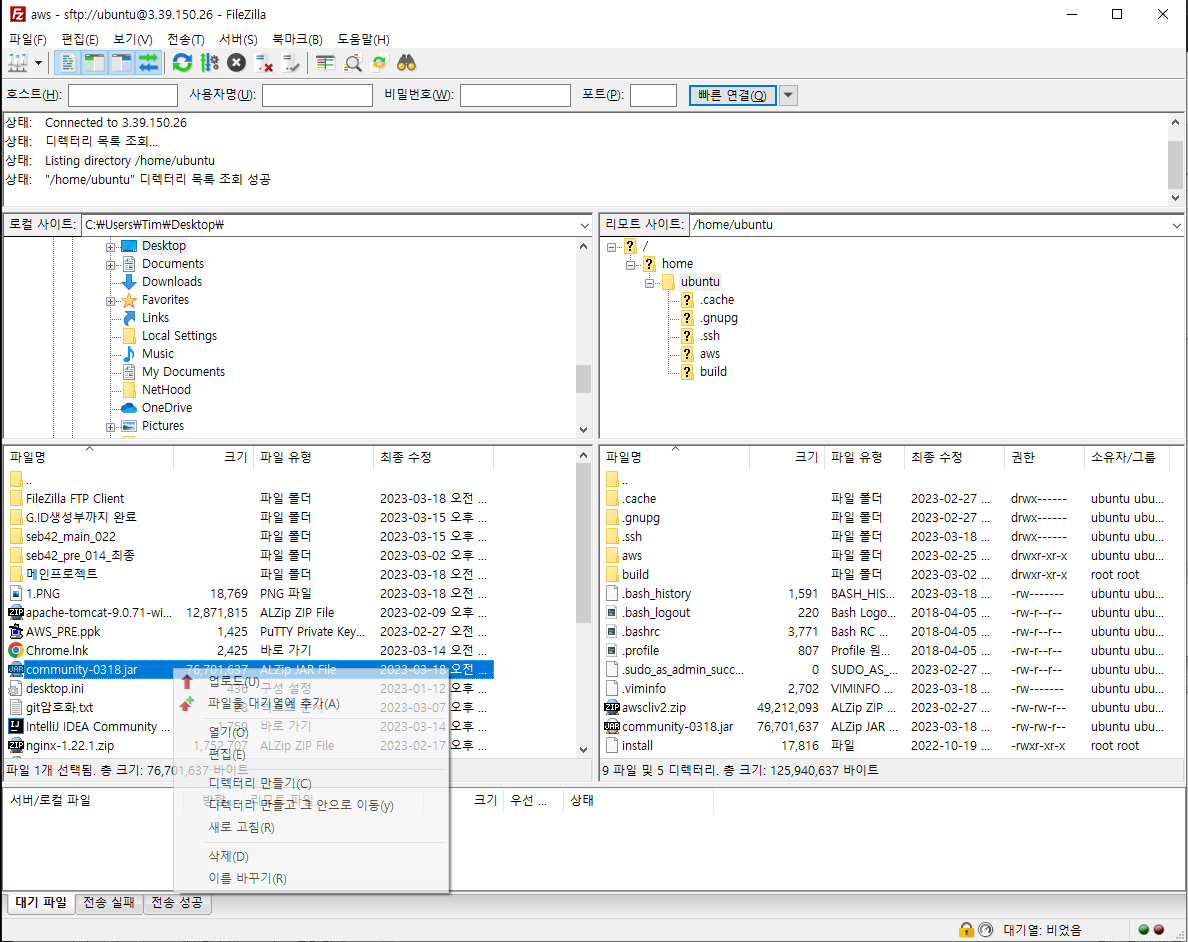The height and width of the screenshot is (942, 1188).
Task: Toggle directory comparison toolbar icon
Action: [353, 63]
